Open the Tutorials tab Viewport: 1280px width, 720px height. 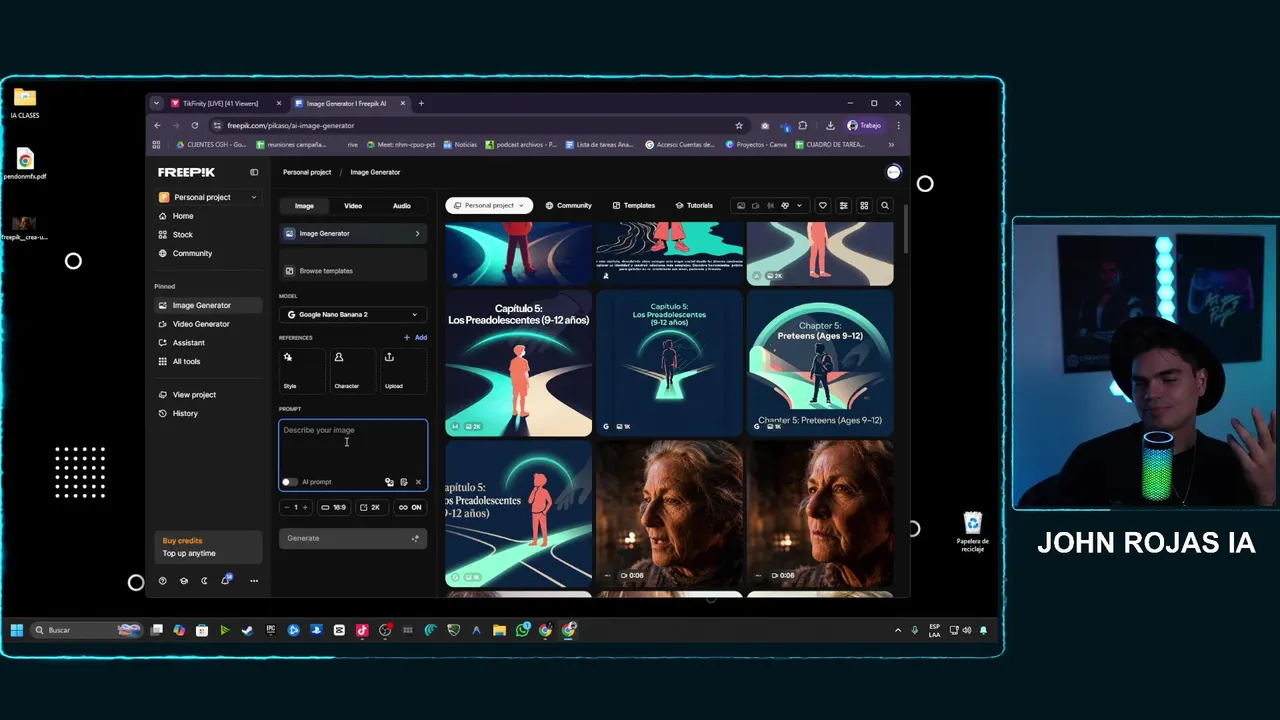694,206
